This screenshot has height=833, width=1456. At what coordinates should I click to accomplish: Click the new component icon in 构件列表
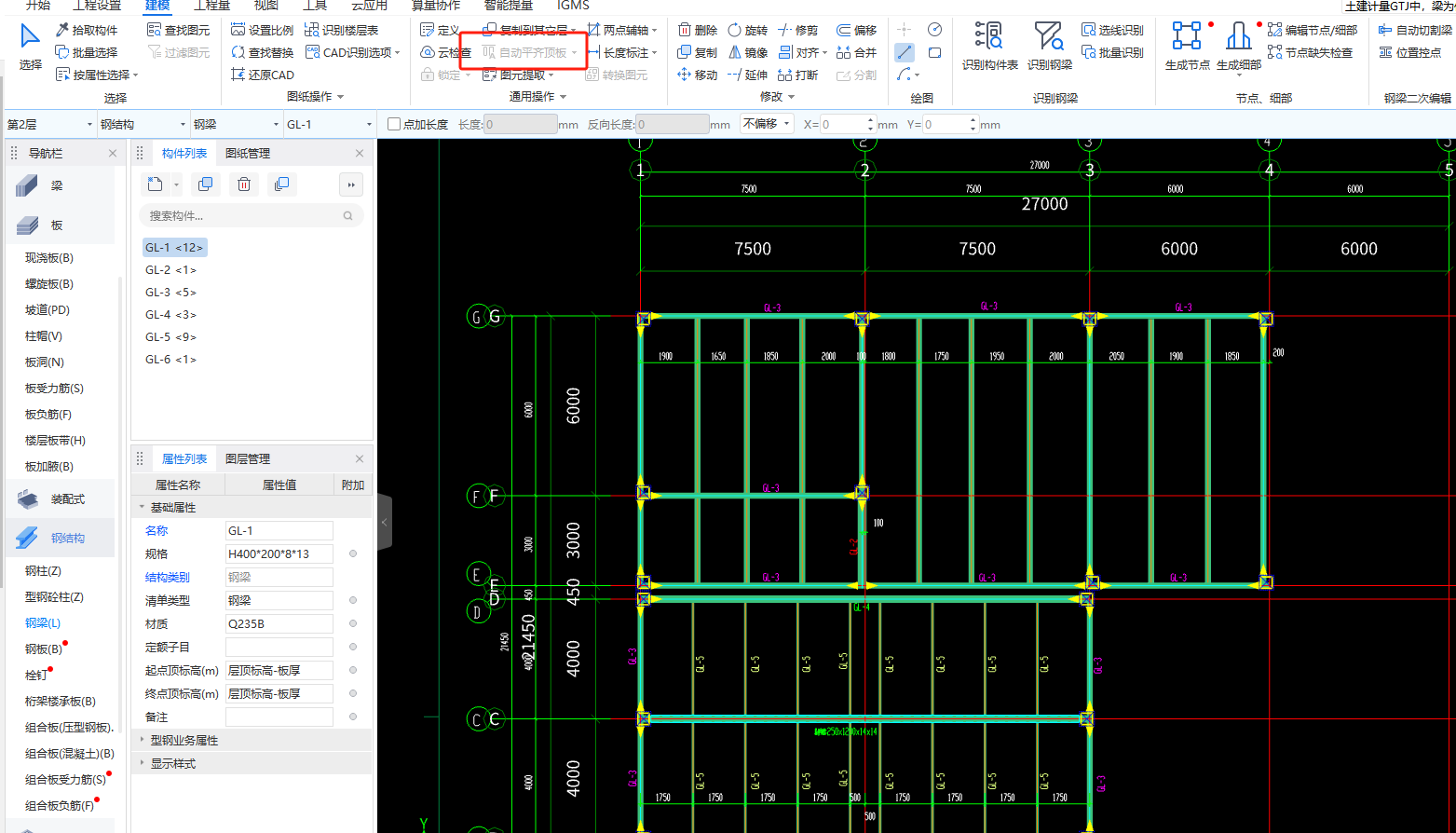(156, 184)
